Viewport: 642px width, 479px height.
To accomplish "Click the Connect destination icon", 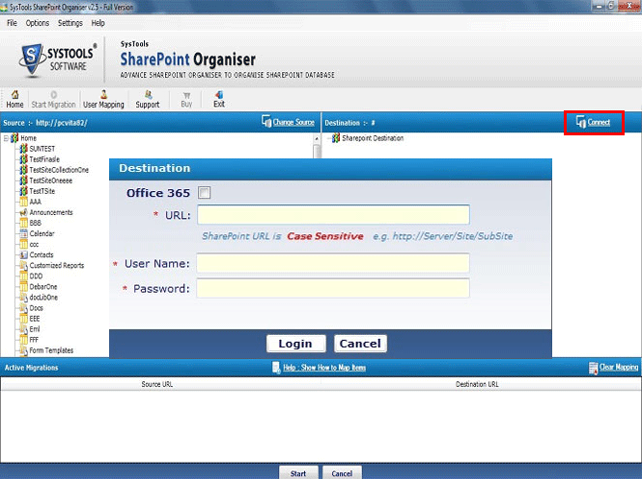I will (x=581, y=122).
